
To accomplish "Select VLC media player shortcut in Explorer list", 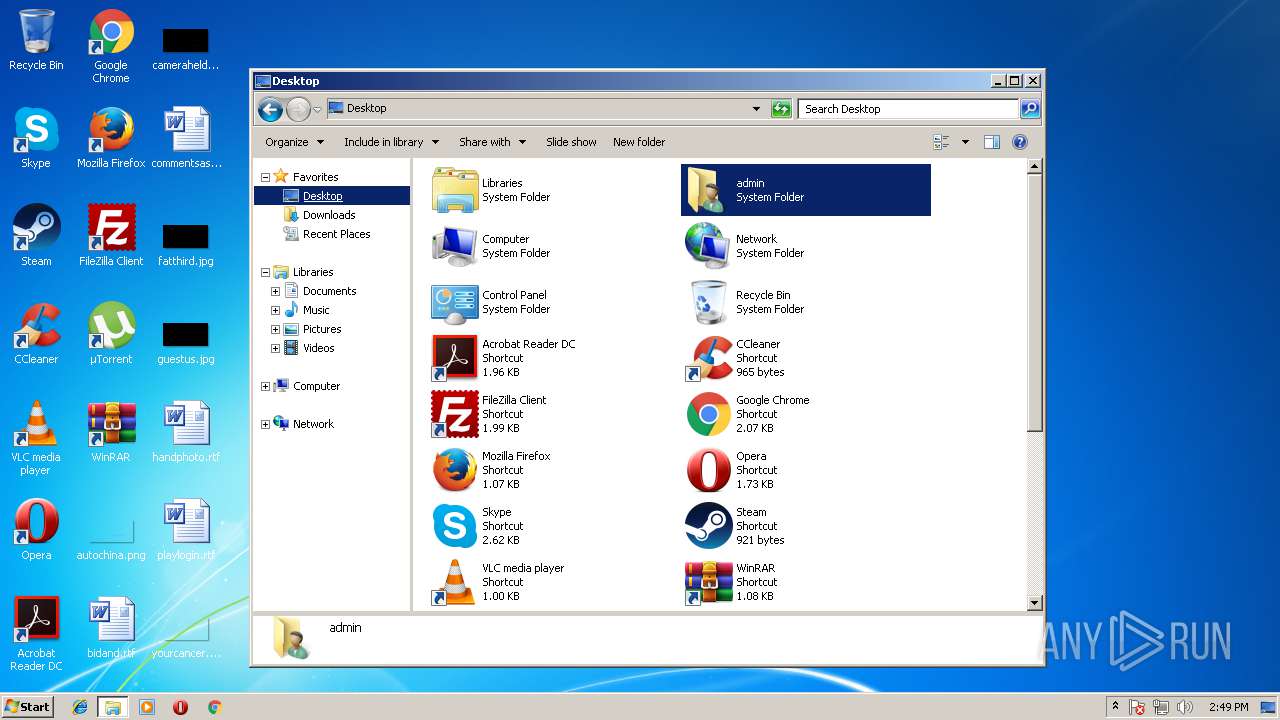I will [x=499, y=582].
